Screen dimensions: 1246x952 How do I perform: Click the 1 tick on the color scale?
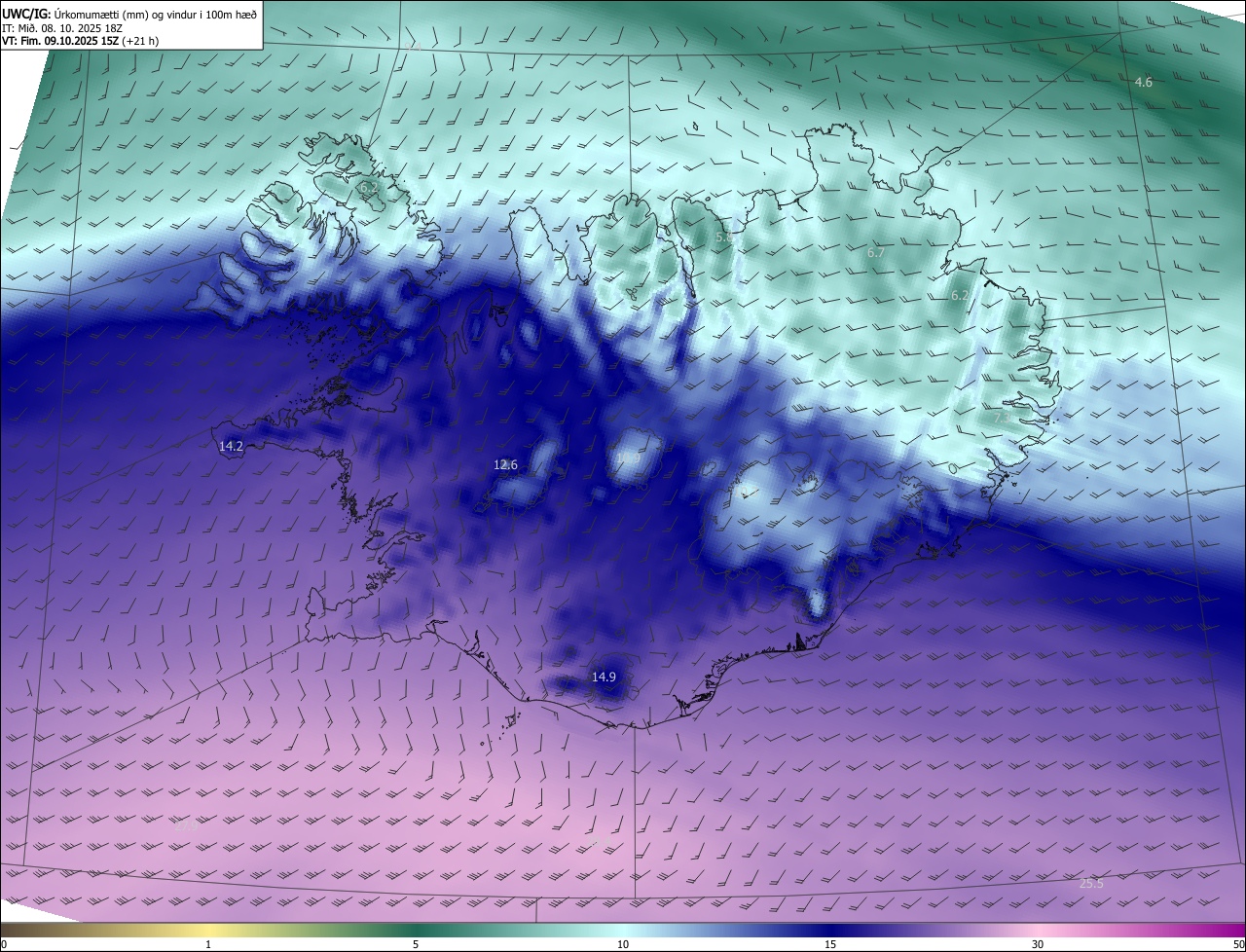(x=208, y=944)
